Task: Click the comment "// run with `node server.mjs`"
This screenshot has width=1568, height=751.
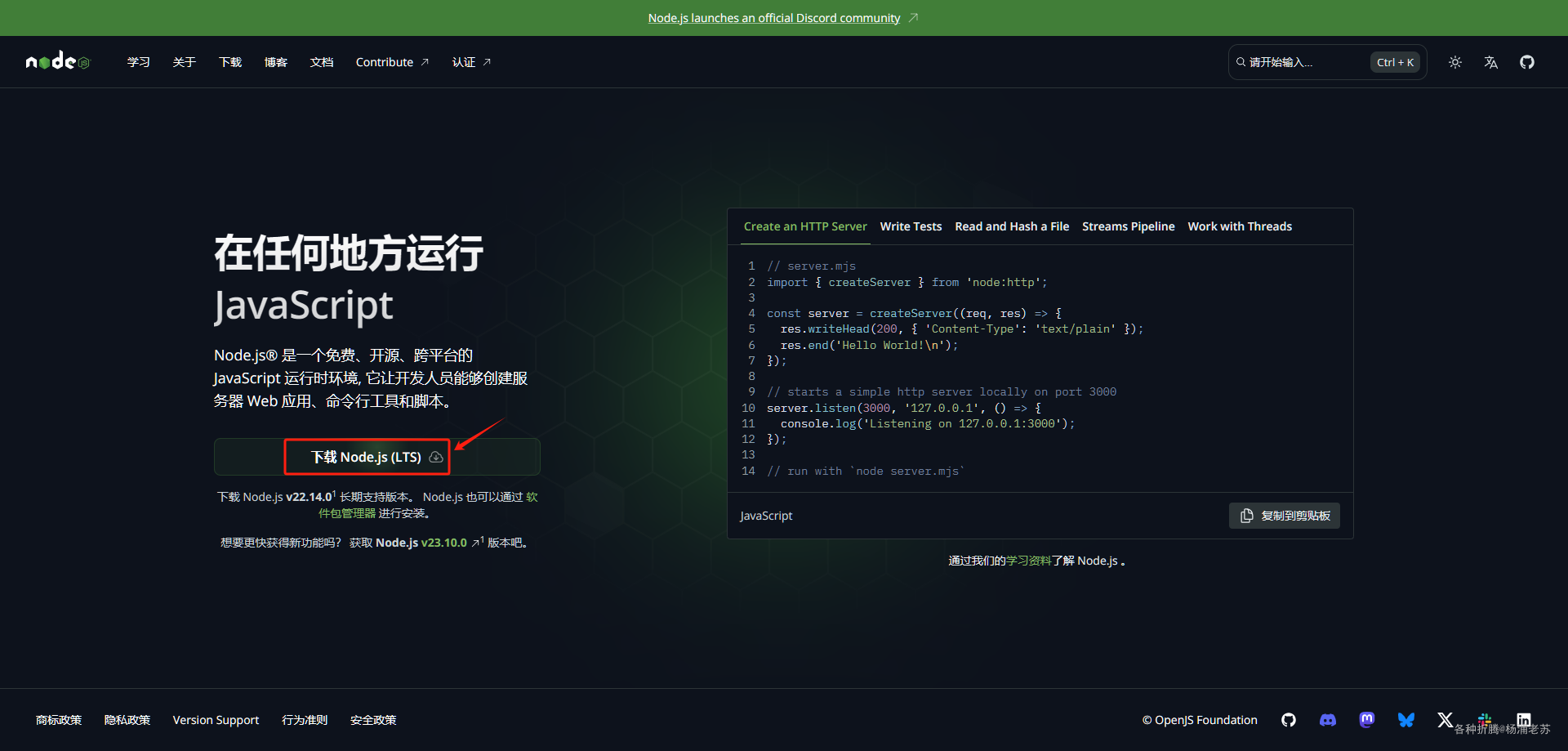Action: point(866,471)
